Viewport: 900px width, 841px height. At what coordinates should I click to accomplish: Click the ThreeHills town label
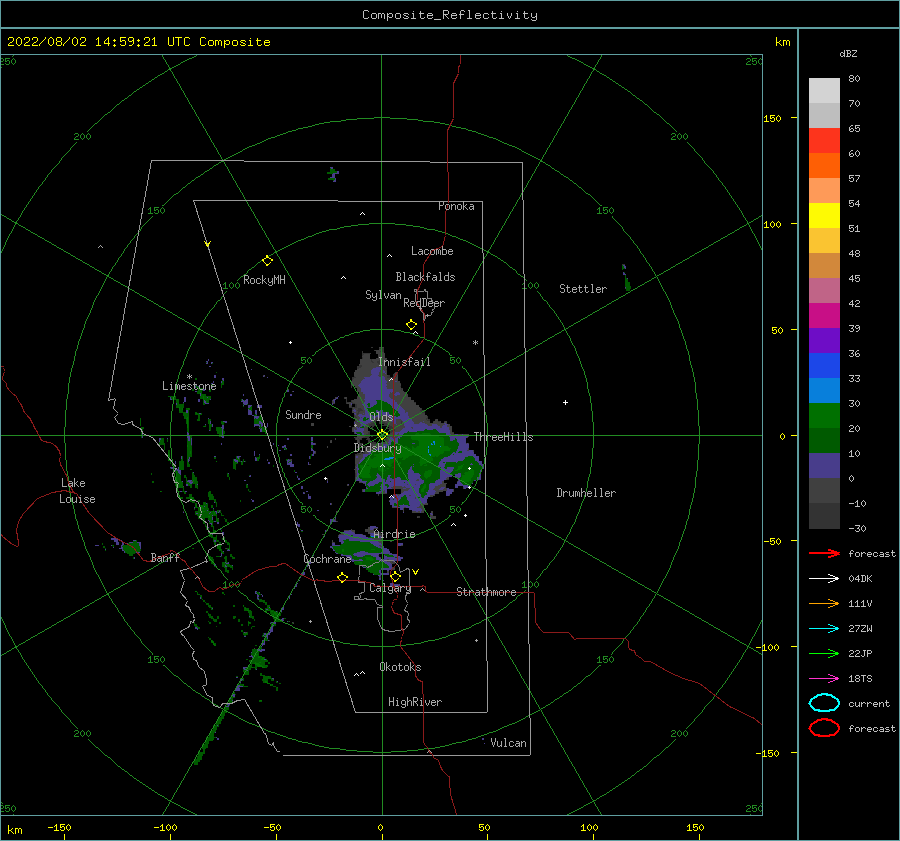(503, 437)
